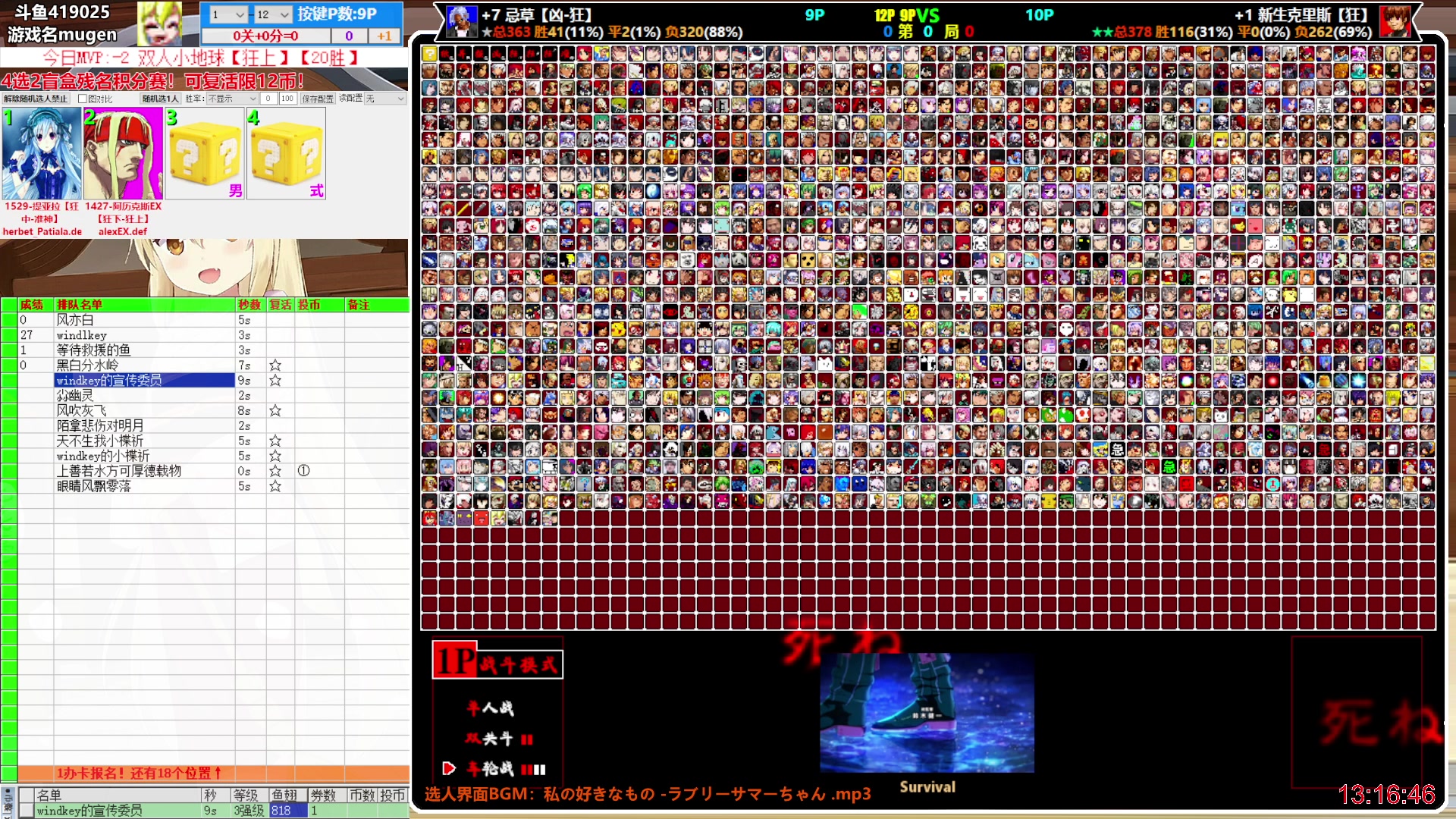
Task: Expand the 胜率 不显示 dropdown
Action: coord(232,99)
